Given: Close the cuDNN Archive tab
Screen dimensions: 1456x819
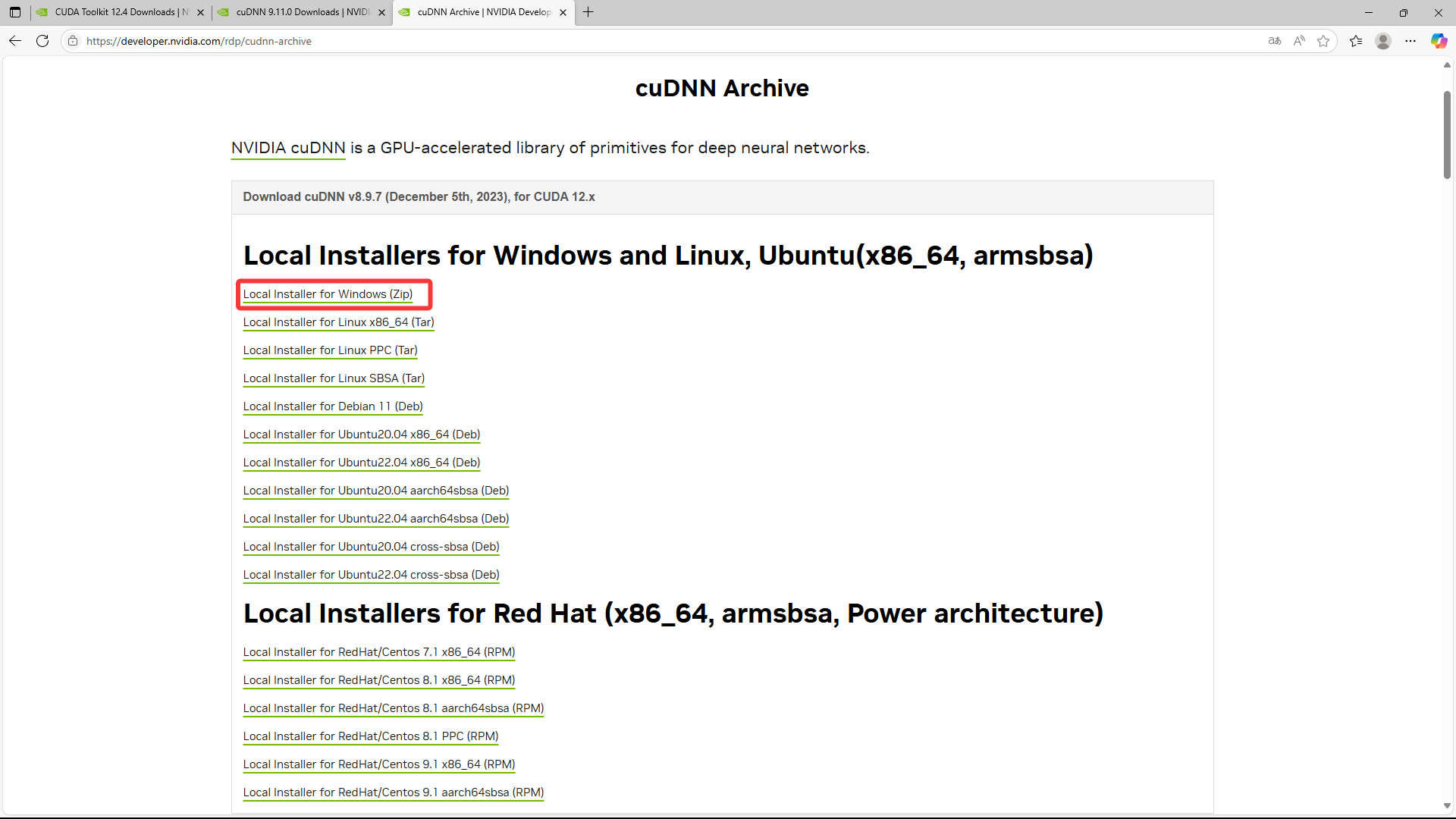Looking at the screenshot, I should 563,12.
